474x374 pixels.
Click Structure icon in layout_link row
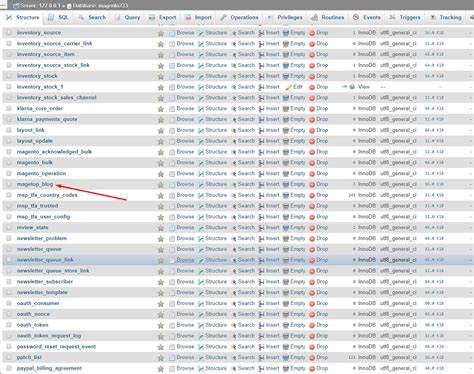[201, 130]
